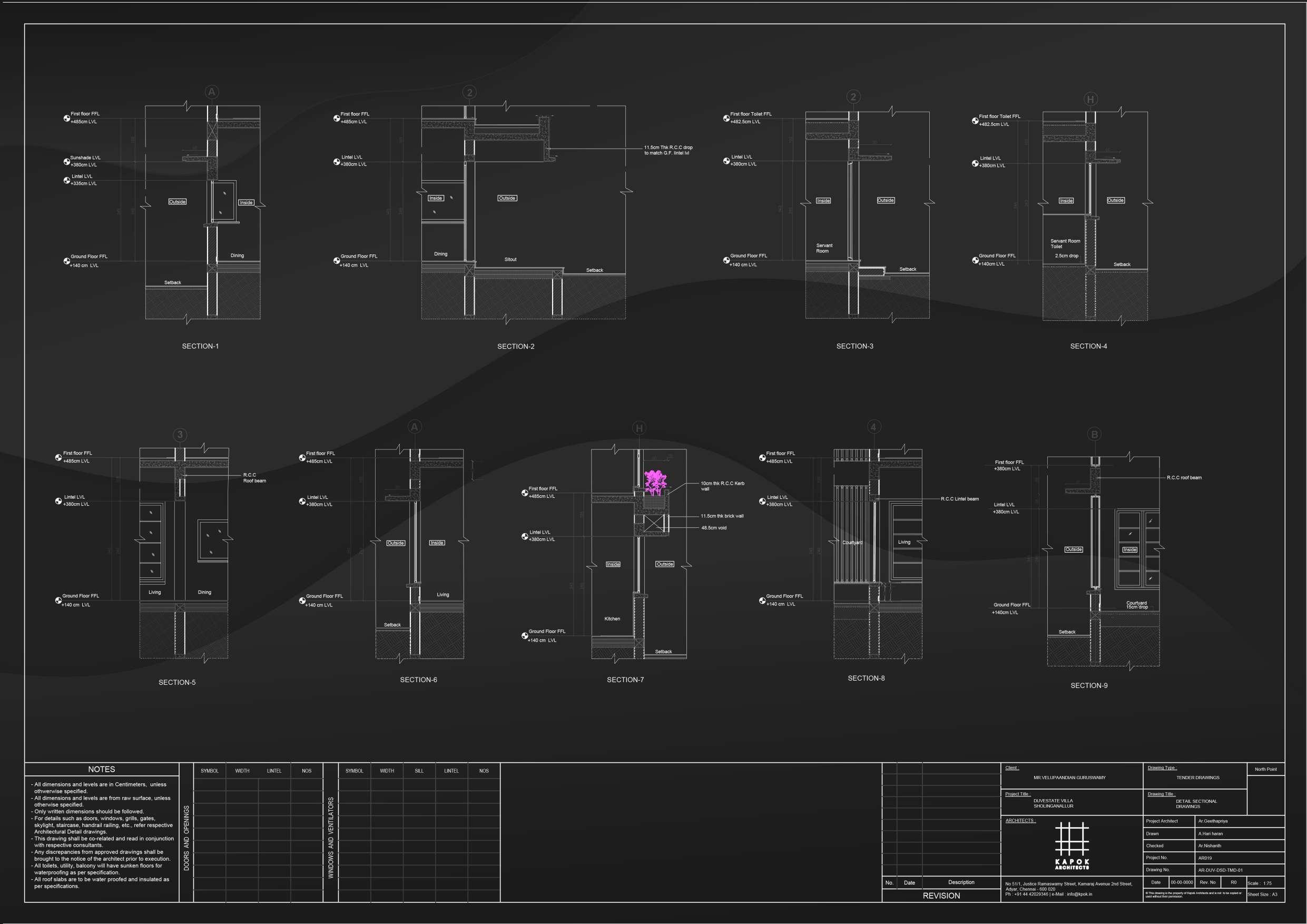The height and width of the screenshot is (924, 1307).
Task: Click Lintel LVL level marker in Section-2
Action: tap(337, 162)
